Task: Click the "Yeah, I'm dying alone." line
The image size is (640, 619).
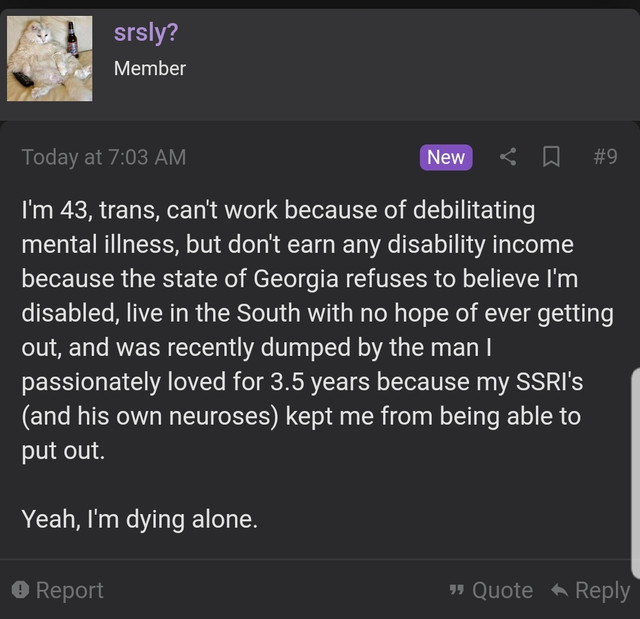Action: click(x=139, y=519)
